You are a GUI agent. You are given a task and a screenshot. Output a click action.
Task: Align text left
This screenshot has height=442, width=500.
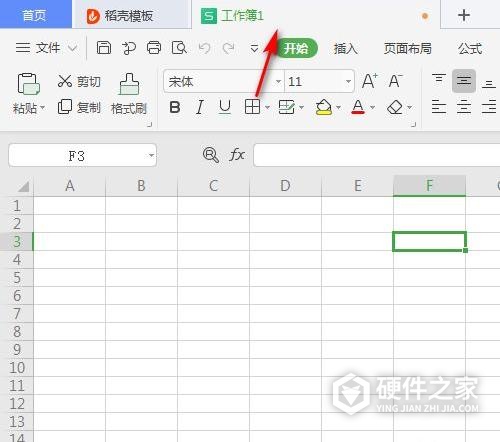(x=439, y=107)
